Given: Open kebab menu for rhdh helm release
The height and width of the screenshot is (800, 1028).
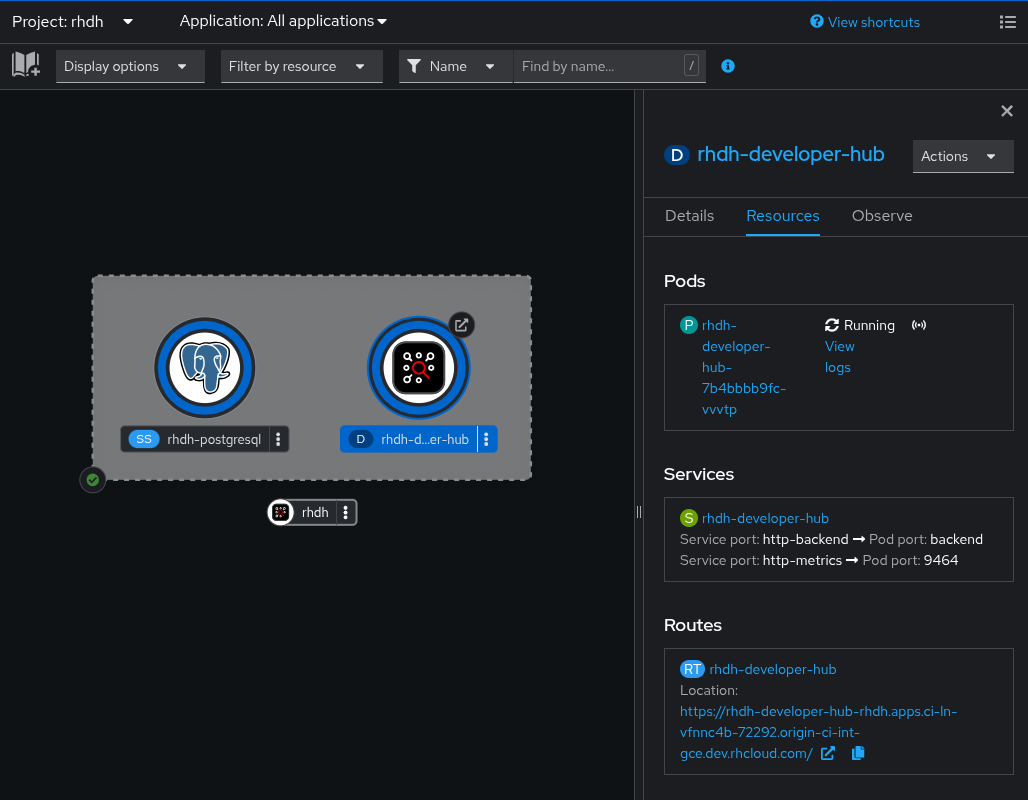Looking at the screenshot, I should coord(346,512).
